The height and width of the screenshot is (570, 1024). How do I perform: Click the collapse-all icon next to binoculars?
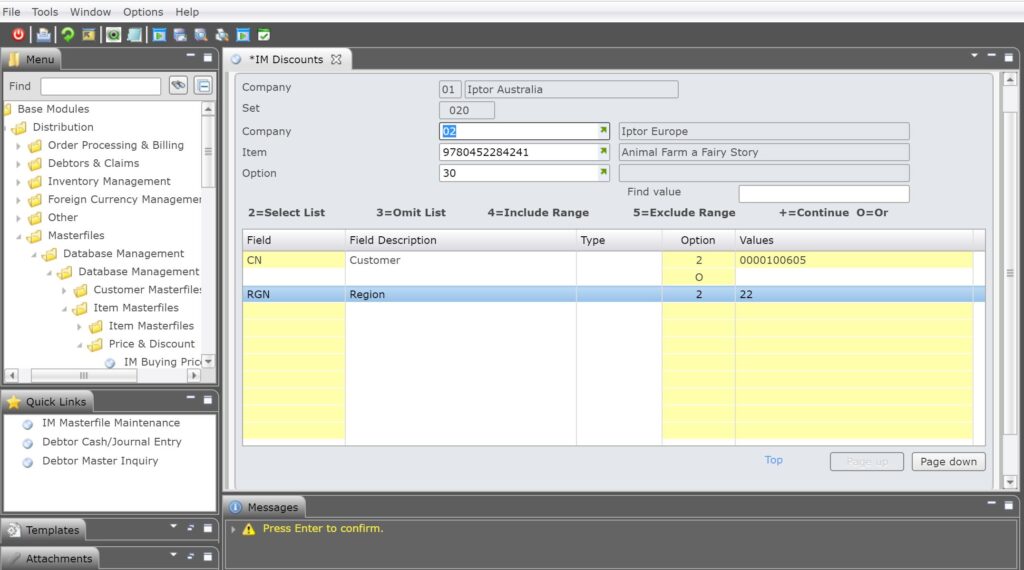[x=203, y=86]
